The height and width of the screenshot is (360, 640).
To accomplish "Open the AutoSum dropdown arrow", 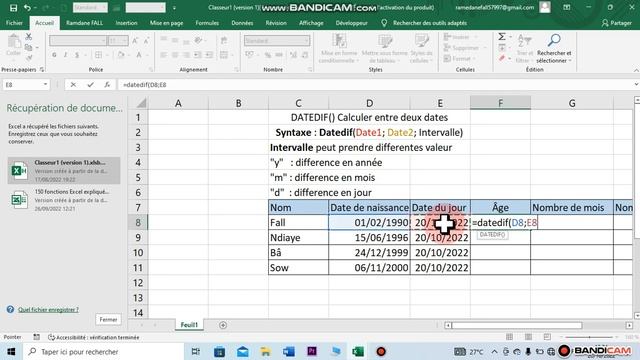I will click(x=510, y=37).
